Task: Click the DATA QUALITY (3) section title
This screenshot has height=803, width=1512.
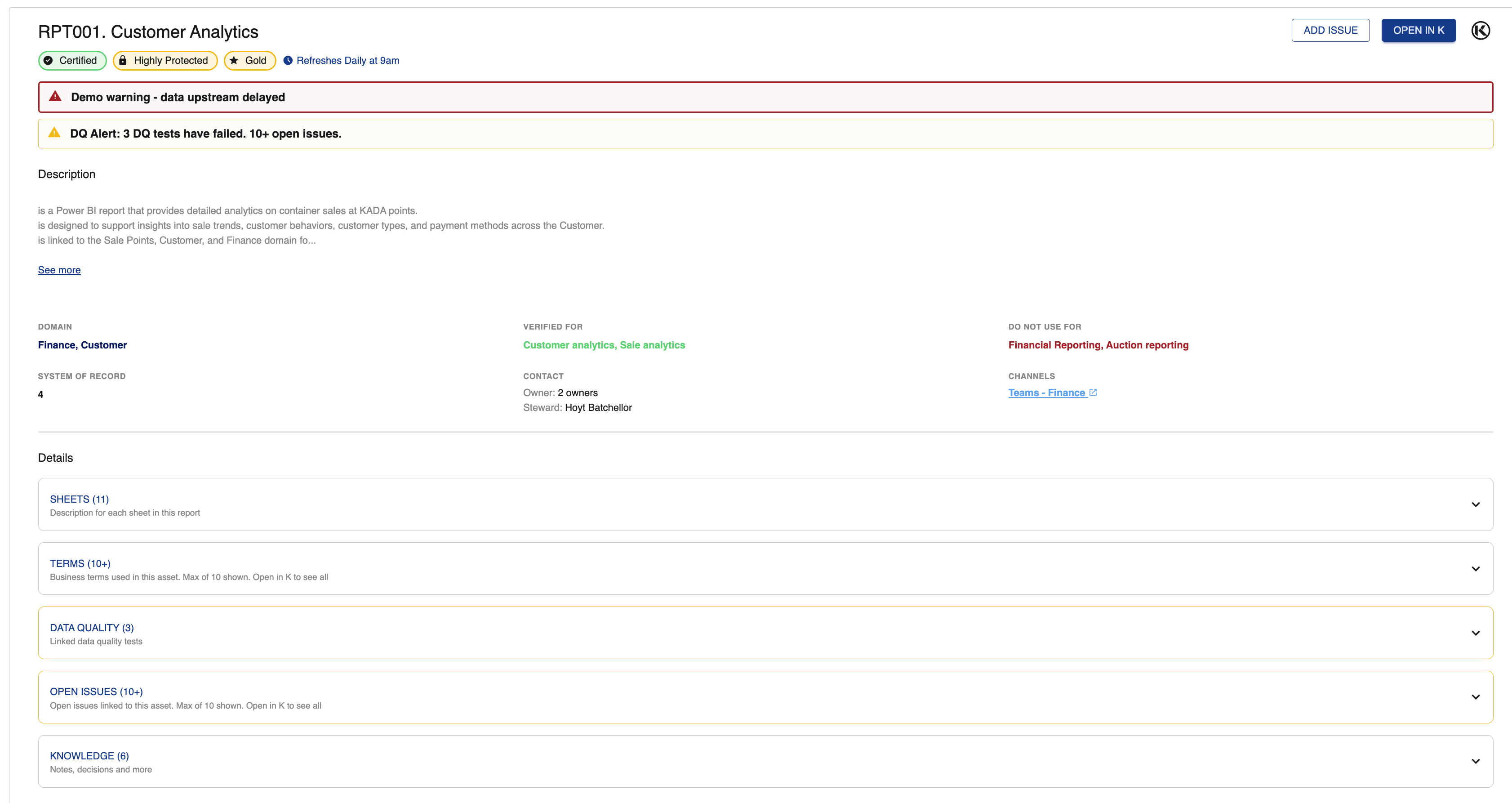Action: click(92, 628)
